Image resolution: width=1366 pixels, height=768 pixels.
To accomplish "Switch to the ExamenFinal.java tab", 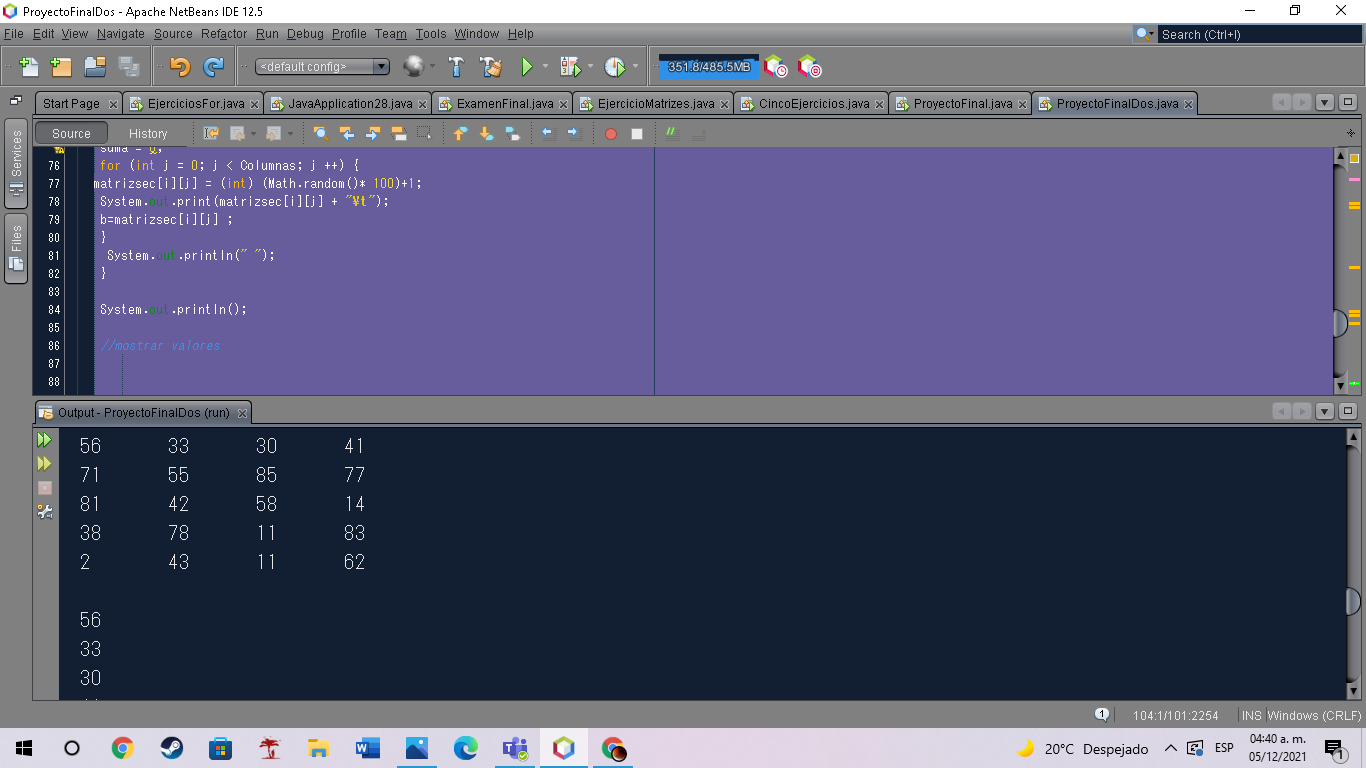I will pos(505,103).
